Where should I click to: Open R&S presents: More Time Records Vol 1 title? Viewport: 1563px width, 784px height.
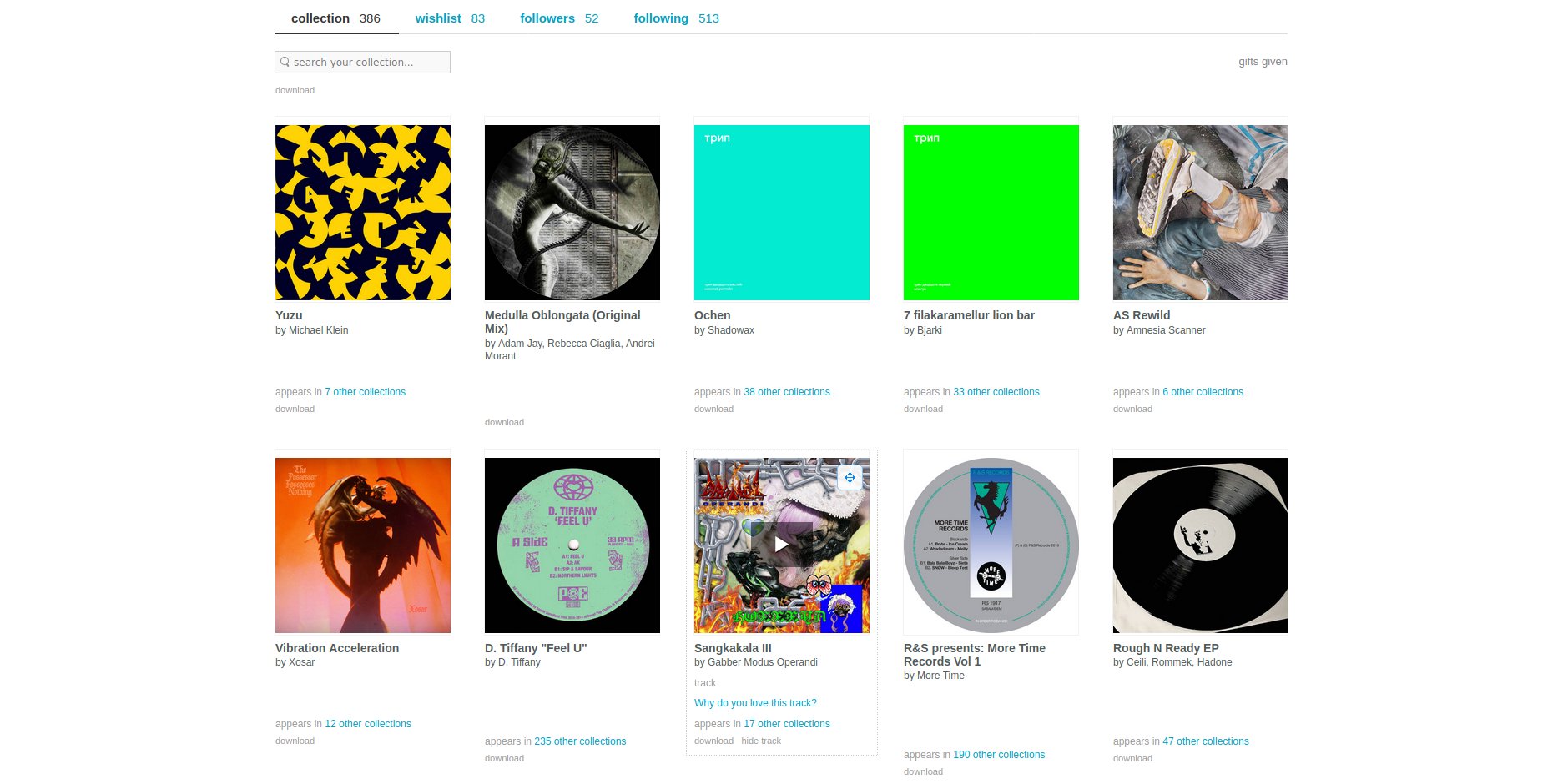975,655
